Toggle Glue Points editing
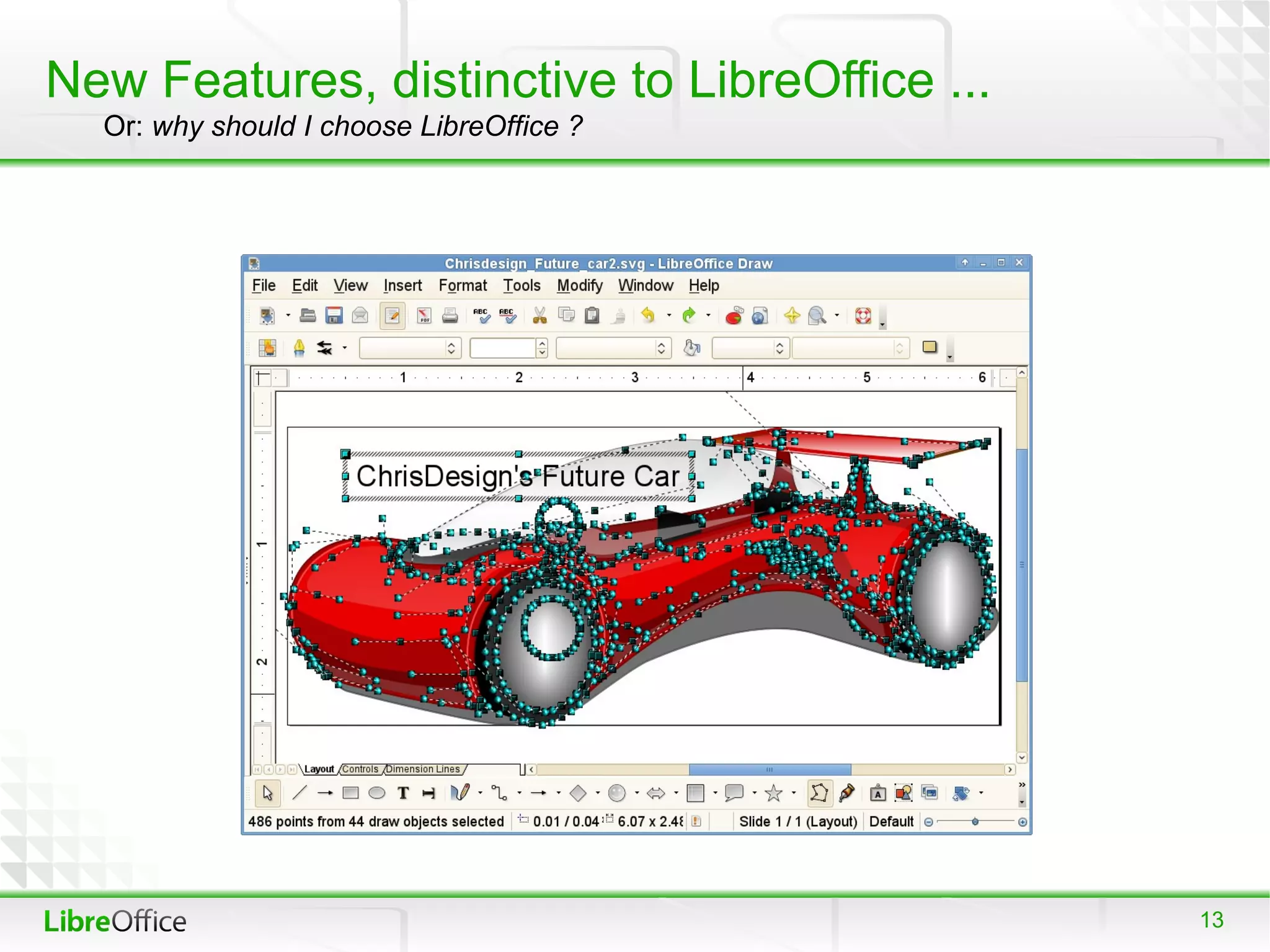The height and width of the screenshot is (952, 1270). point(847,793)
